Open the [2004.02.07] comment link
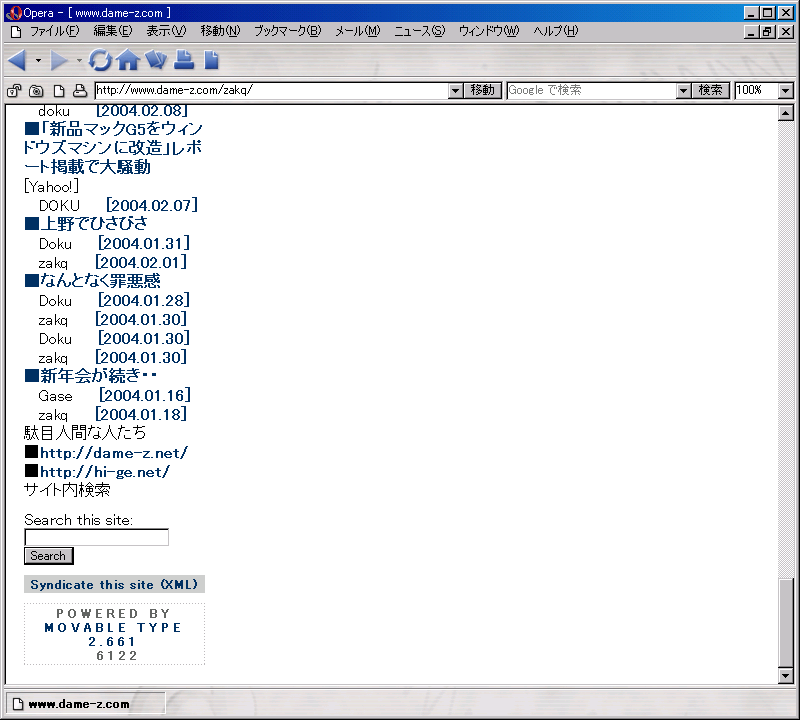The height and width of the screenshot is (720, 800). pyautogui.click(x=152, y=205)
